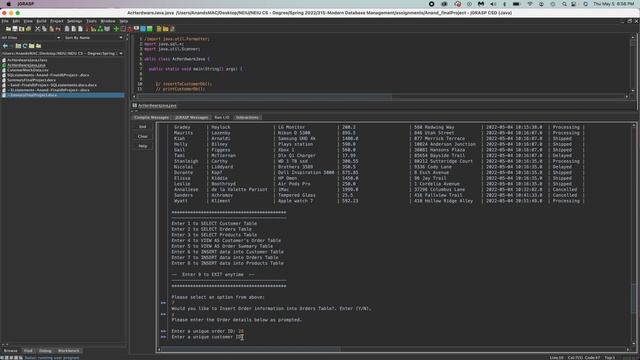Open the Project menu
Viewport: 640px width, 360px height.
click(x=57, y=21)
